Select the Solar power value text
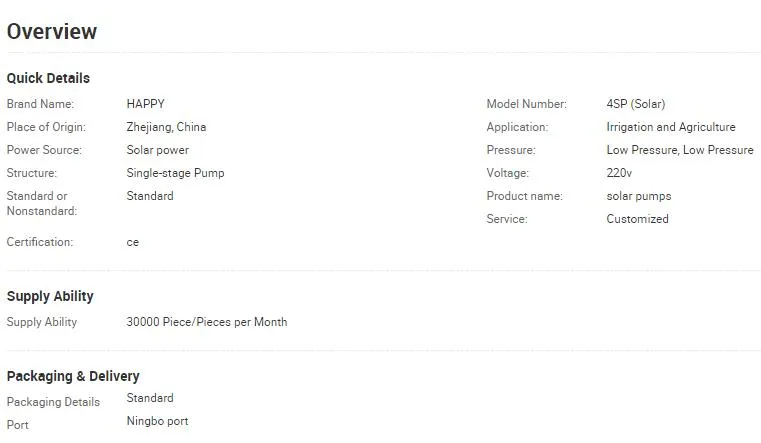Viewport: 761px width, 443px height. tap(157, 150)
